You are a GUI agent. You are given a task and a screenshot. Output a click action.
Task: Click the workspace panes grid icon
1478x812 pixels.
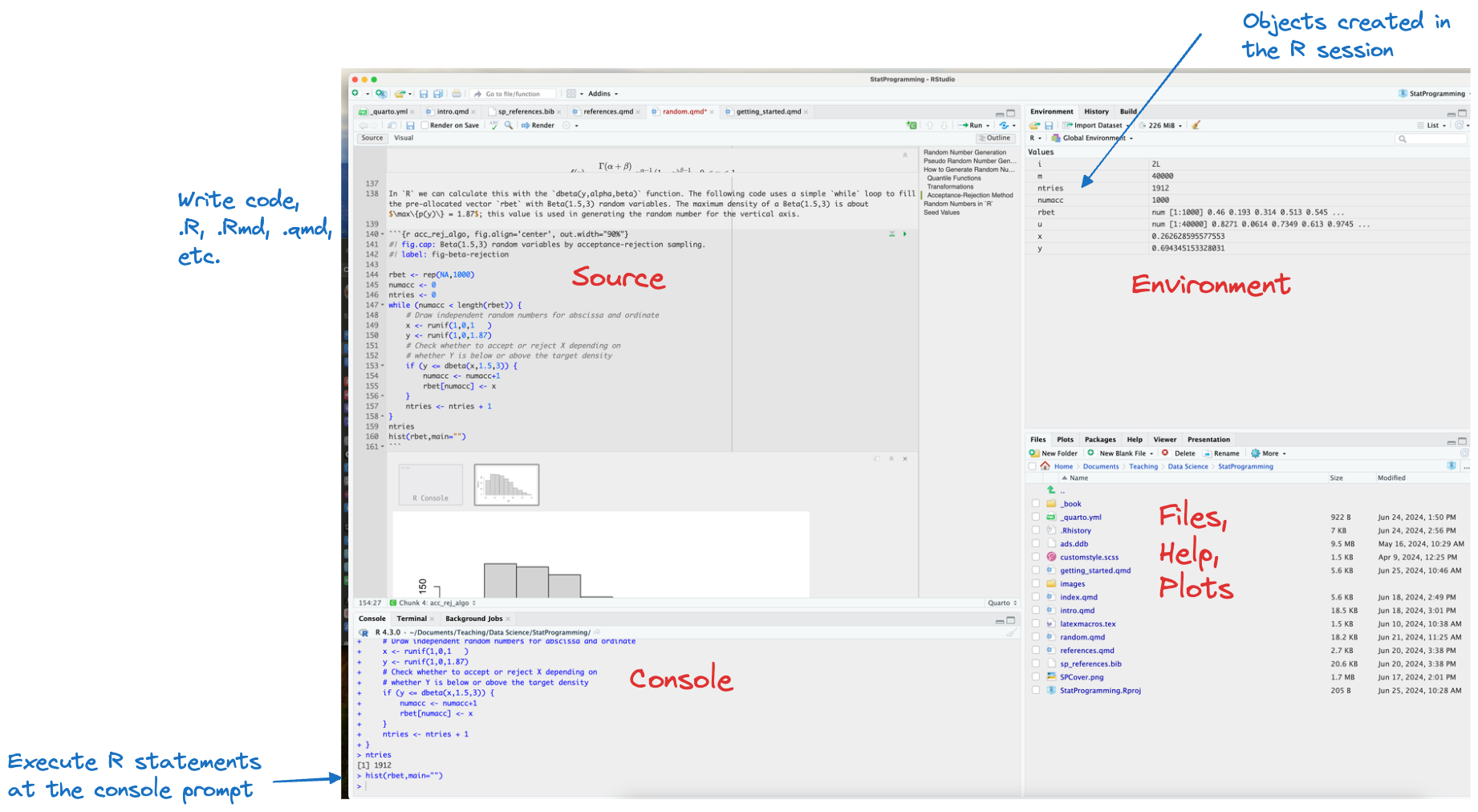[x=571, y=94]
